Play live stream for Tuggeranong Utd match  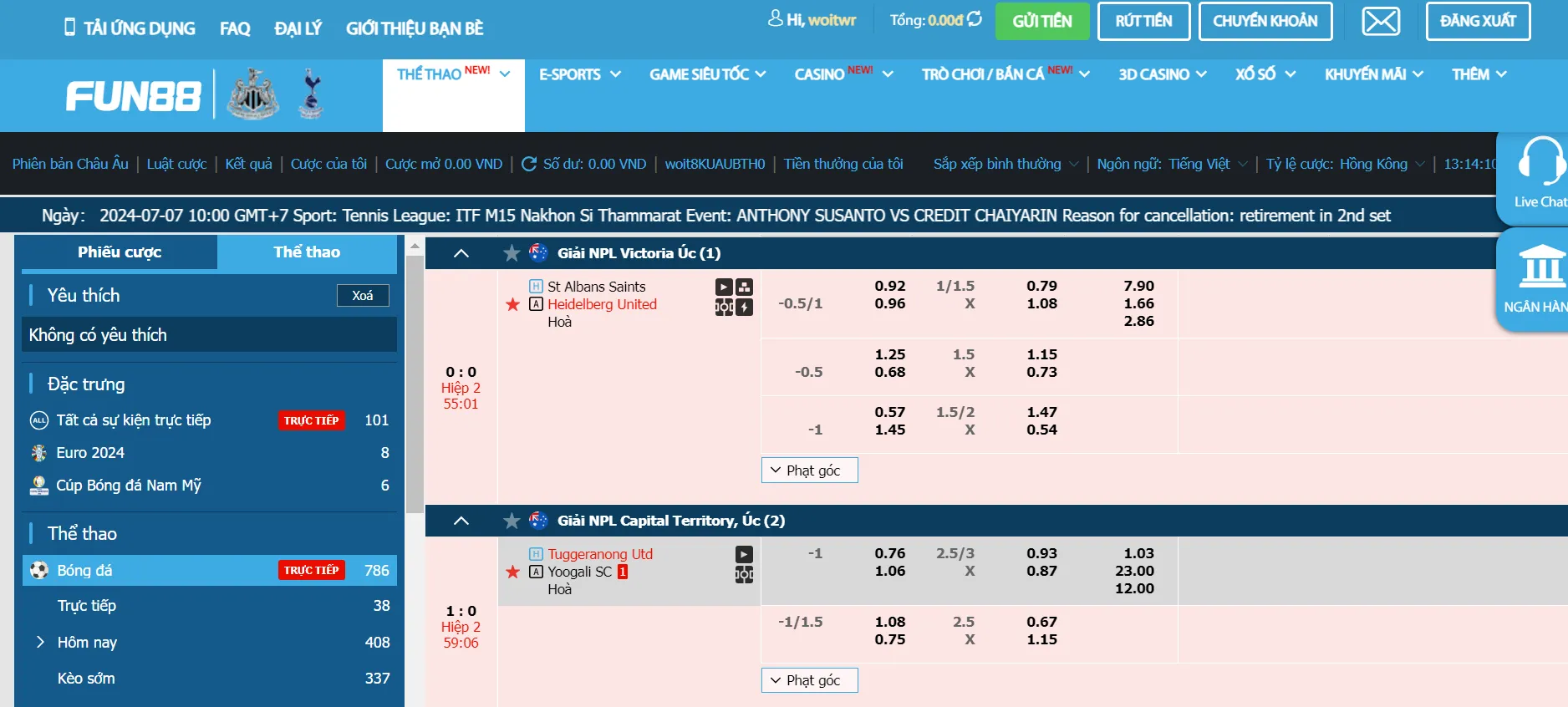[744, 554]
